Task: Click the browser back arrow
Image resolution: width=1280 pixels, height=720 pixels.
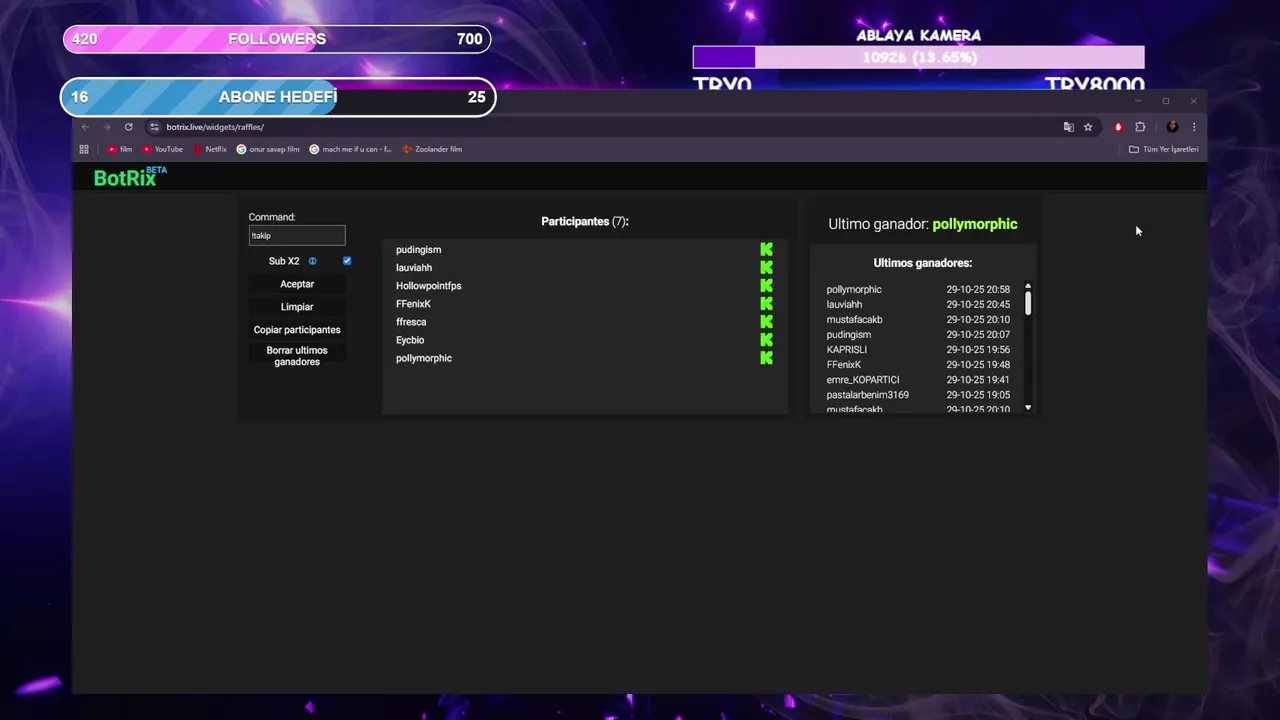Action: tap(85, 127)
